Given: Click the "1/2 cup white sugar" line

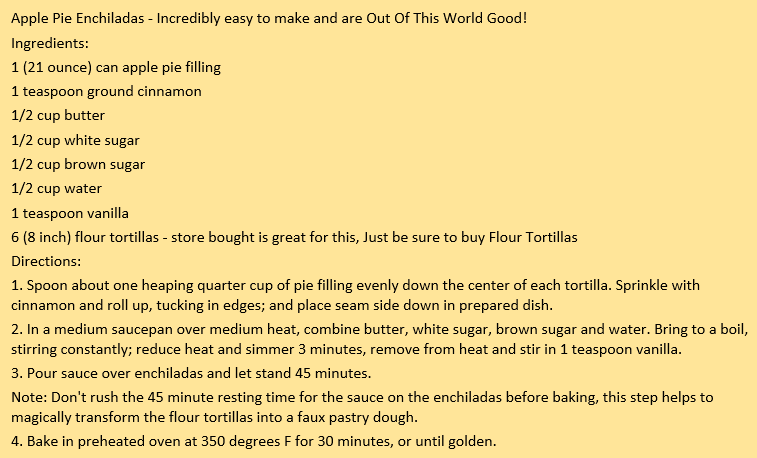Looking at the screenshot, I should coord(75,140).
